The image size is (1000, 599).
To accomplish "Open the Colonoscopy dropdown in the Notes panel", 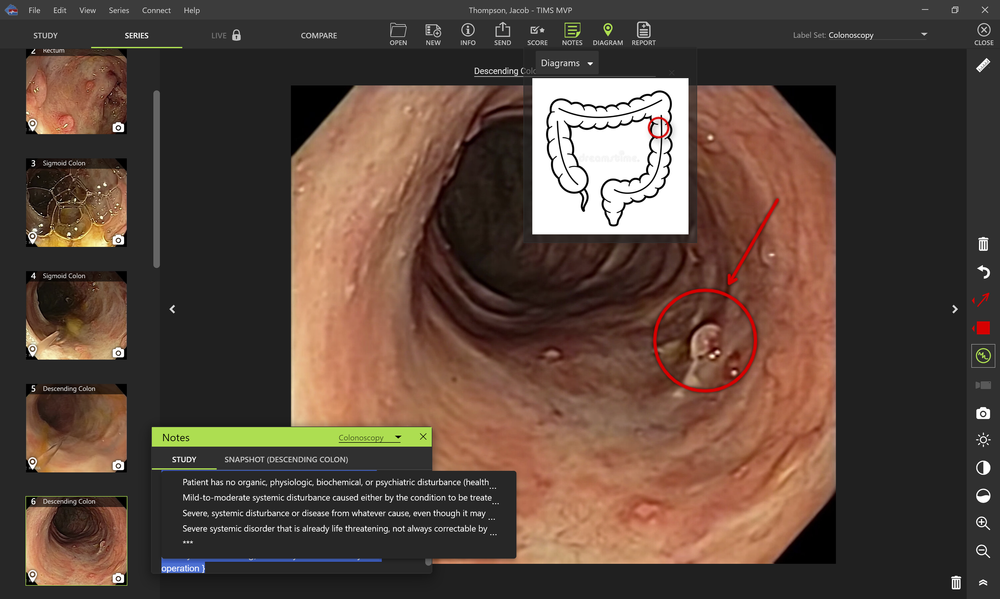I will click(370, 437).
